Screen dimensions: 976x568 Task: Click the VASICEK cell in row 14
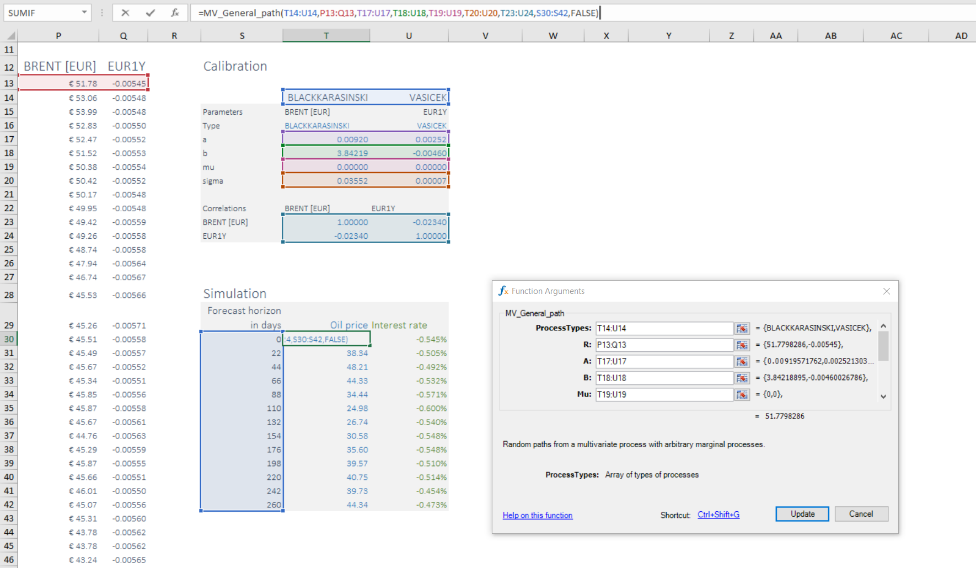pos(409,98)
